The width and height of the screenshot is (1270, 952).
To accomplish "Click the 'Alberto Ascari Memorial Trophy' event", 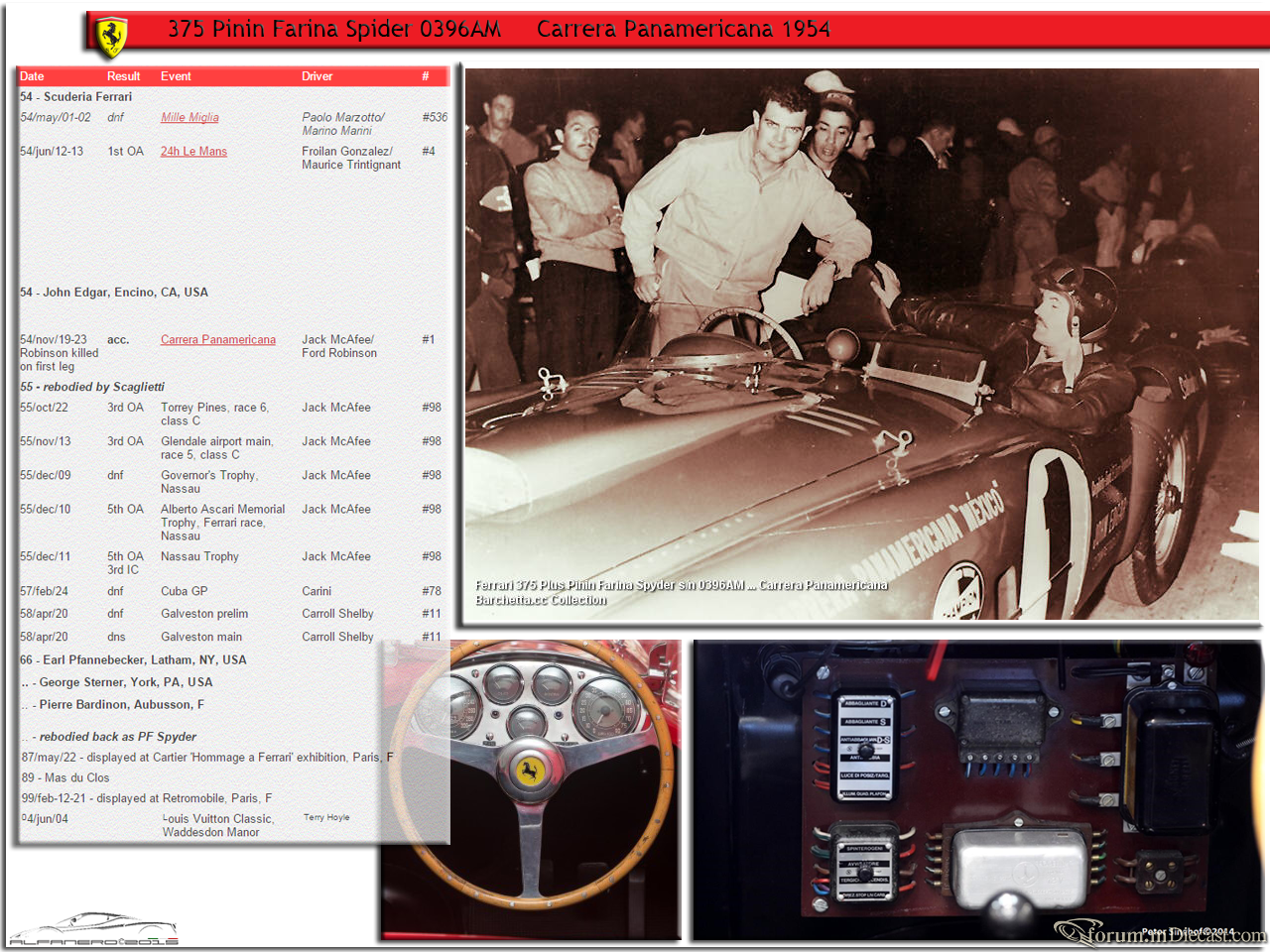I will point(223,523).
